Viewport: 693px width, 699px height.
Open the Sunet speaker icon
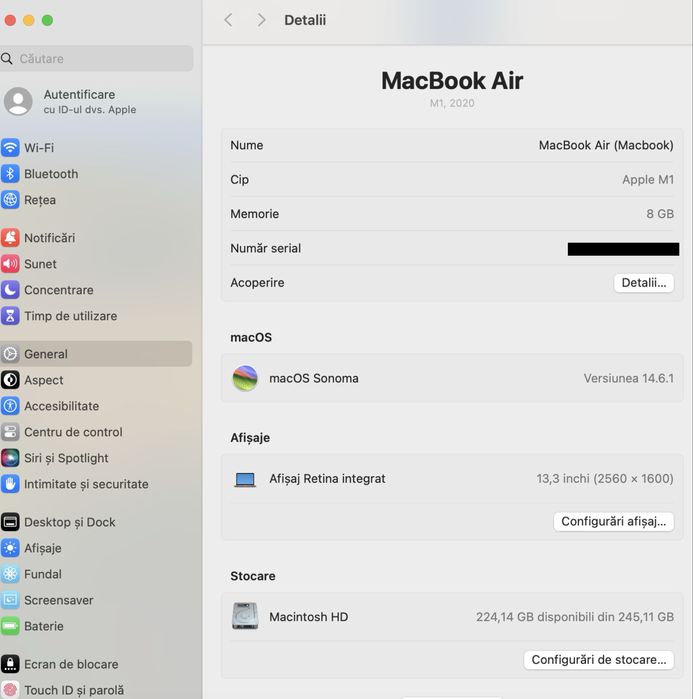(x=10, y=264)
